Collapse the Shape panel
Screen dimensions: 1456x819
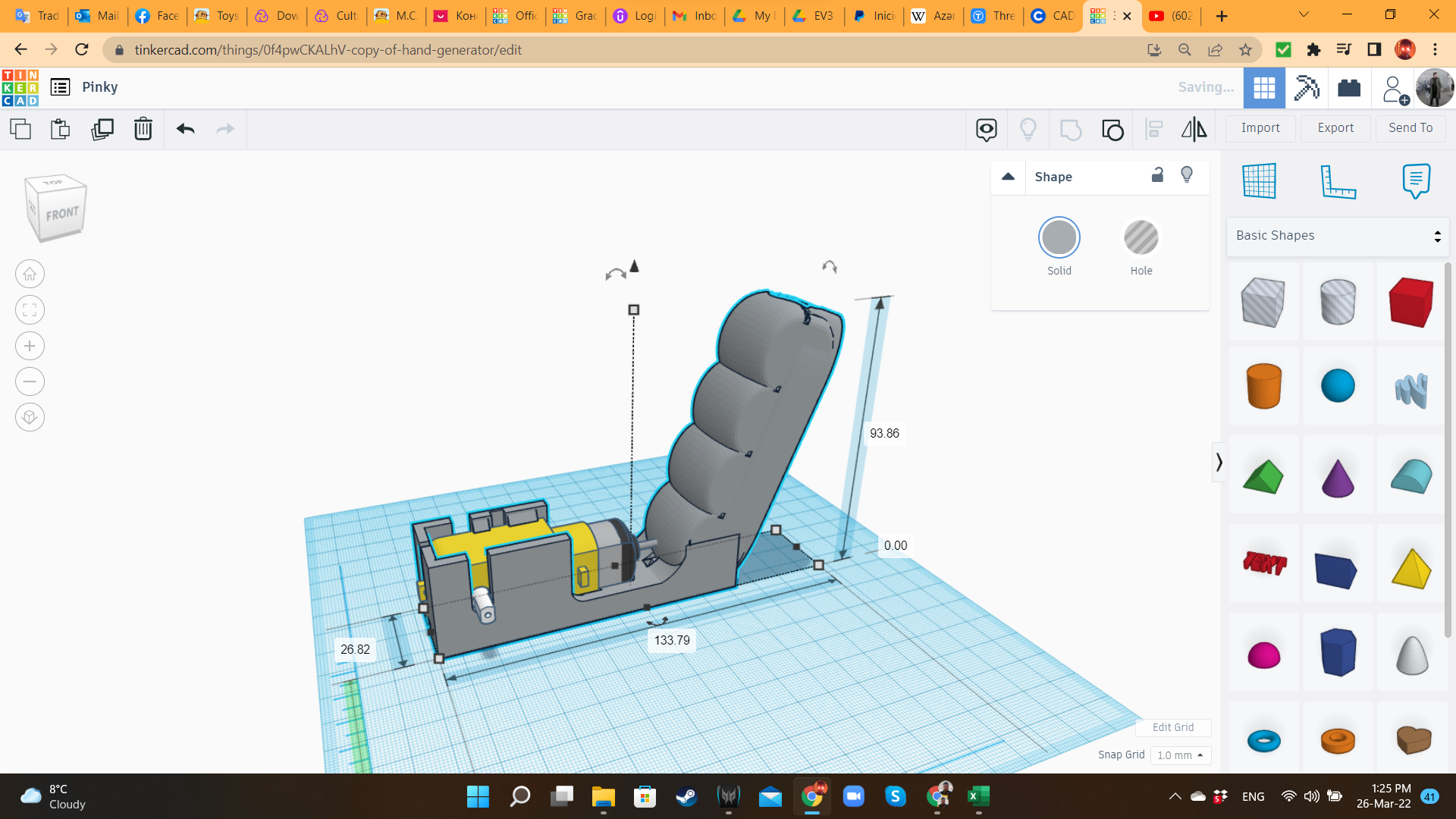pos(1008,177)
